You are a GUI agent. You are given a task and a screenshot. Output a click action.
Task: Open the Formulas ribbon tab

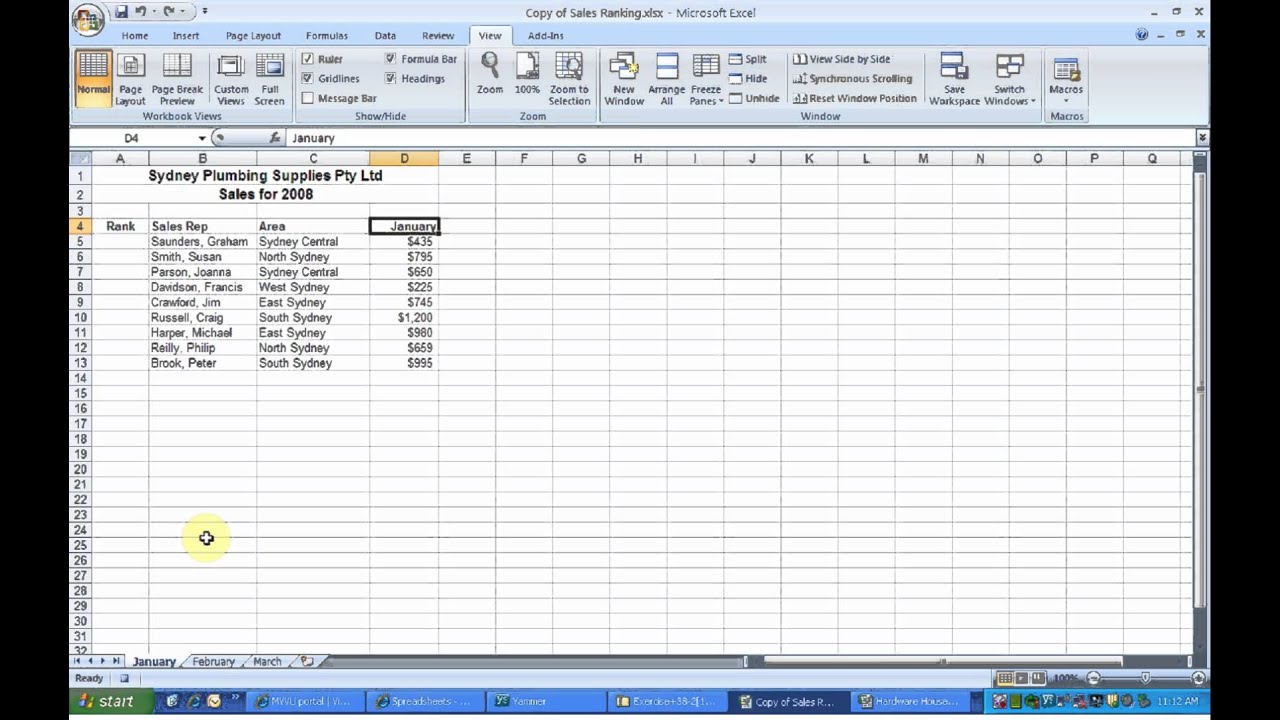click(327, 35)
